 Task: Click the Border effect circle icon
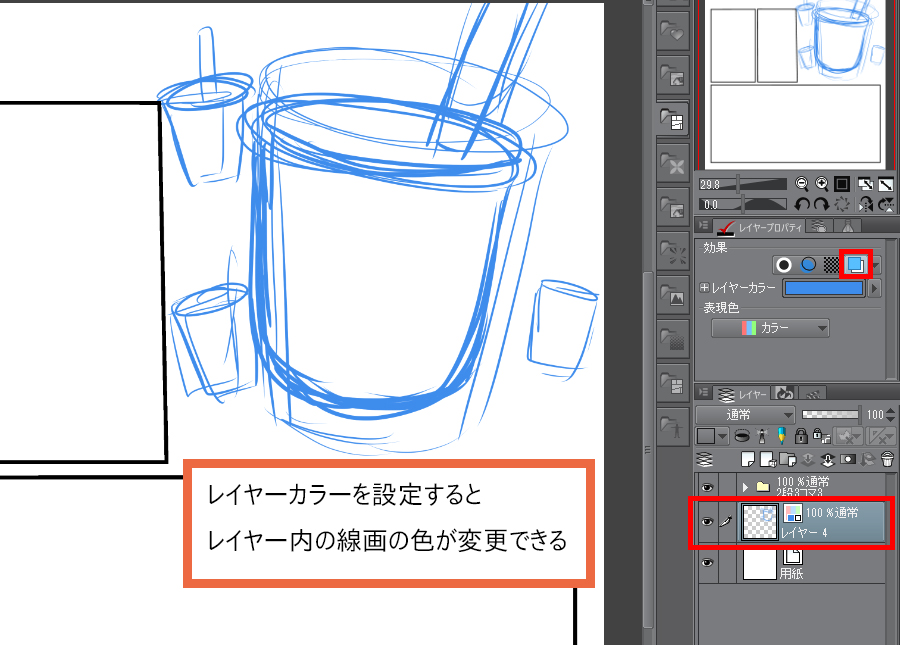(x=785, y=265)
